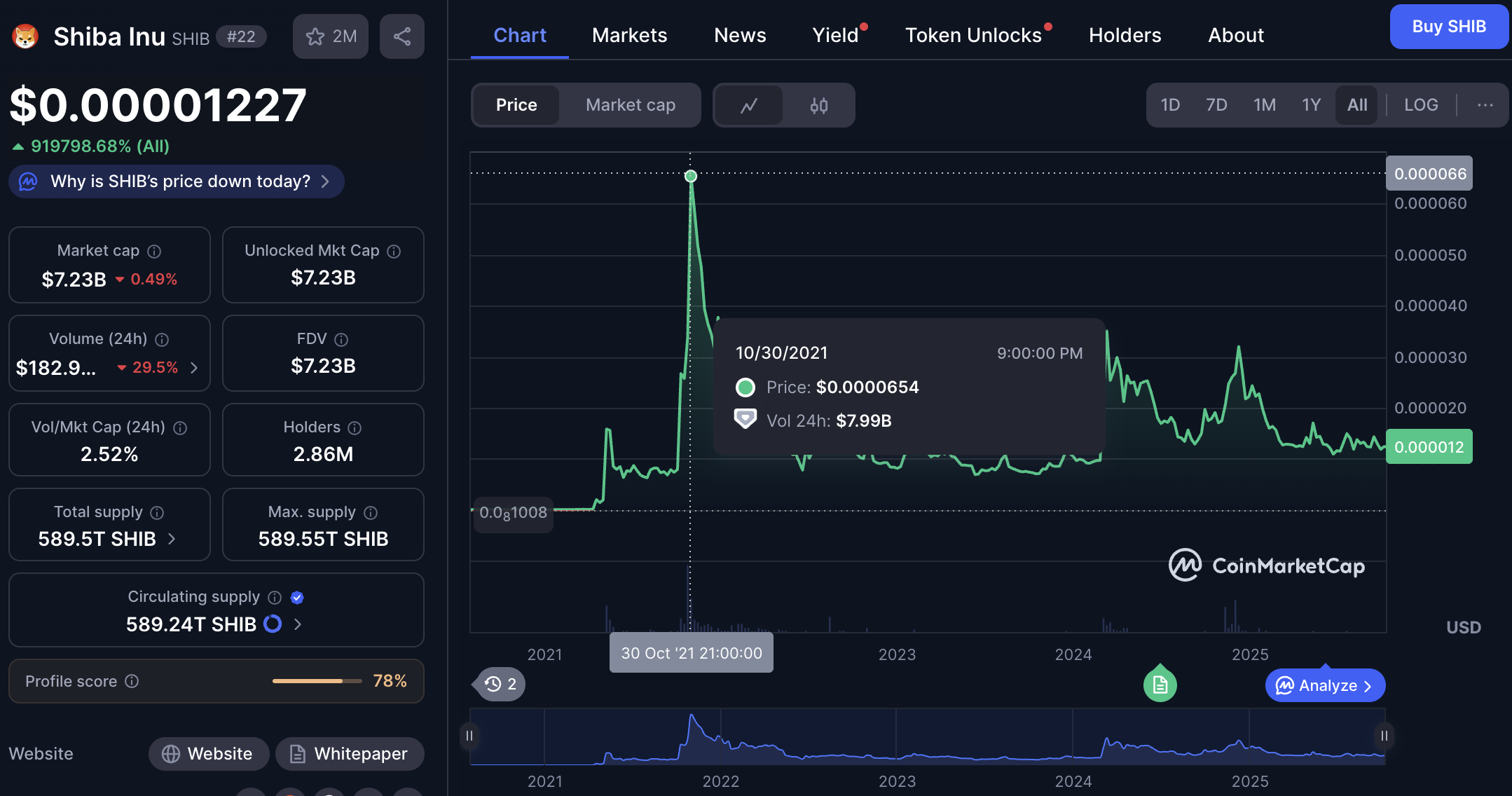The image size is (1512, 796).
Task: Click the Buy SHIB button
Action: pyautogui.click(x=1448, y=27)
